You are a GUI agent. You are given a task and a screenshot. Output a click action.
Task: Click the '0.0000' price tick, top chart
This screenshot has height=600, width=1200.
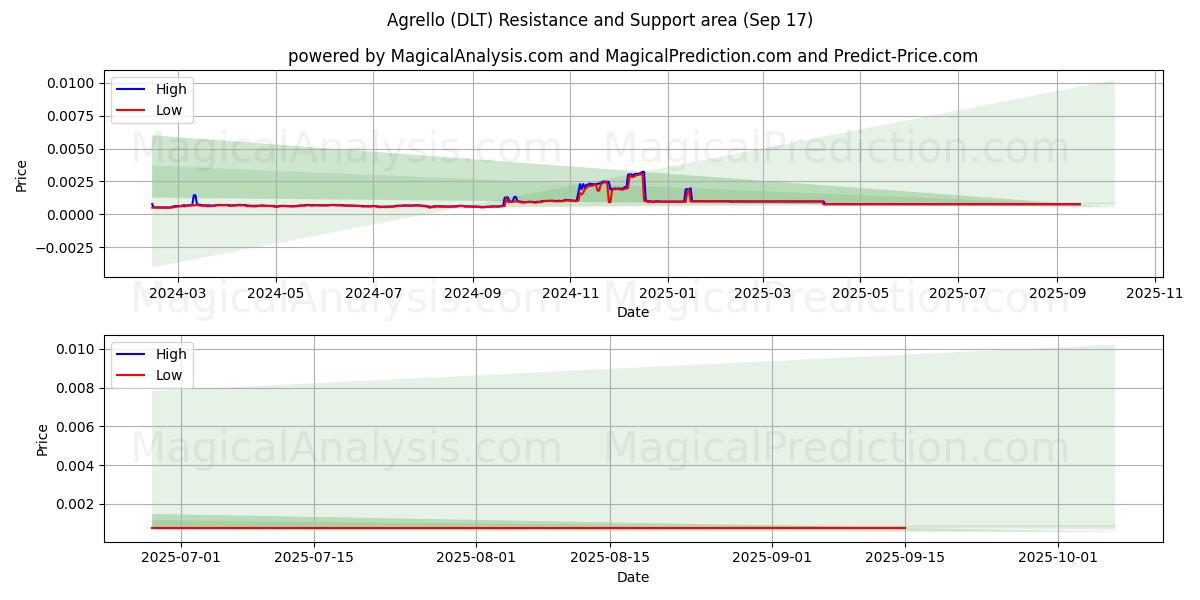click(x=71, y=215)
